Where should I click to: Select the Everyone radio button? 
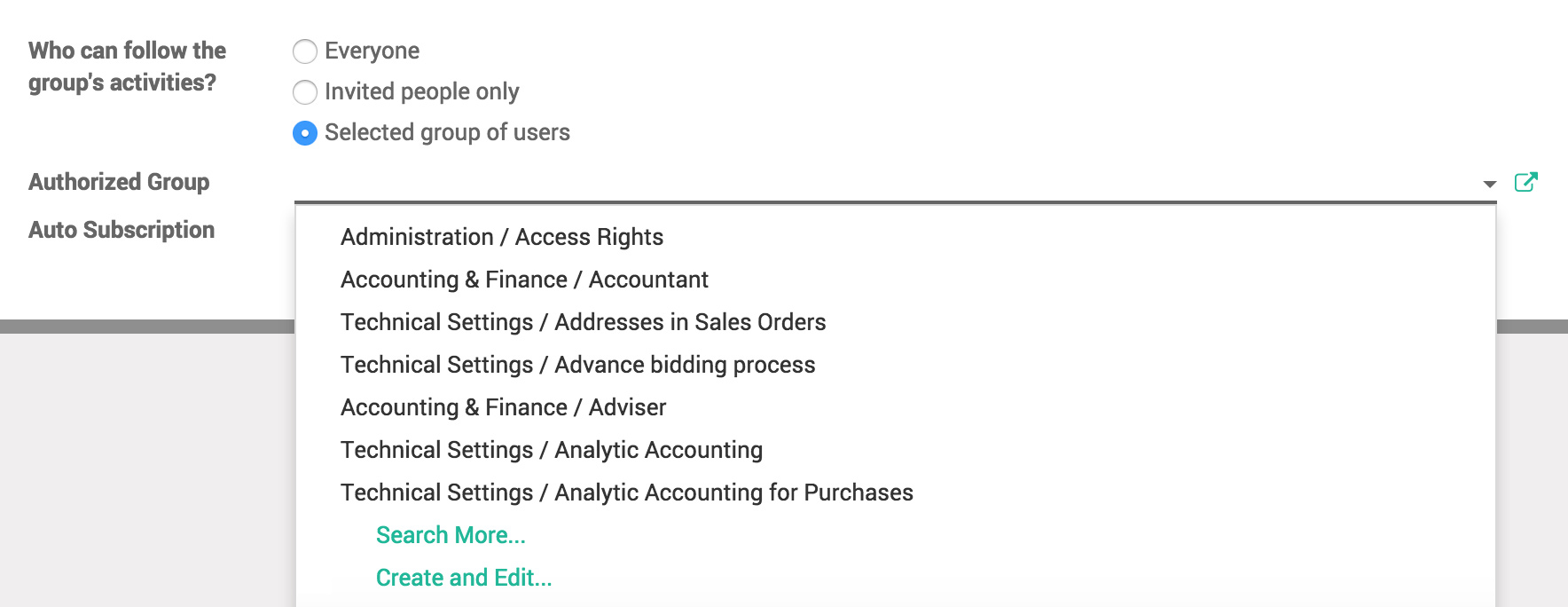tap(305, 51)
